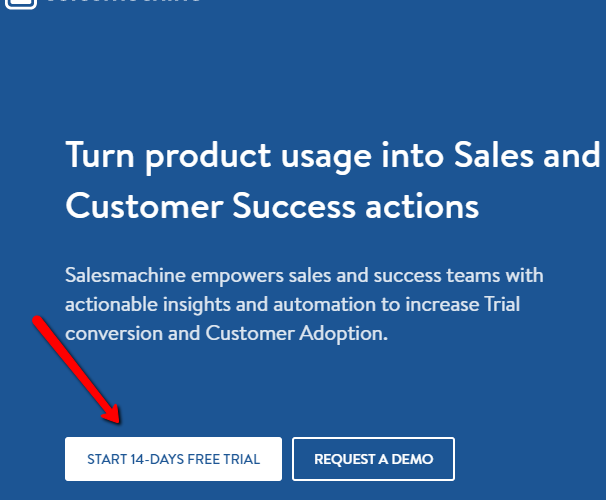606x500 pixels.
Task: Click the word "conversion" in the description
Action: [x=114, y=333]
